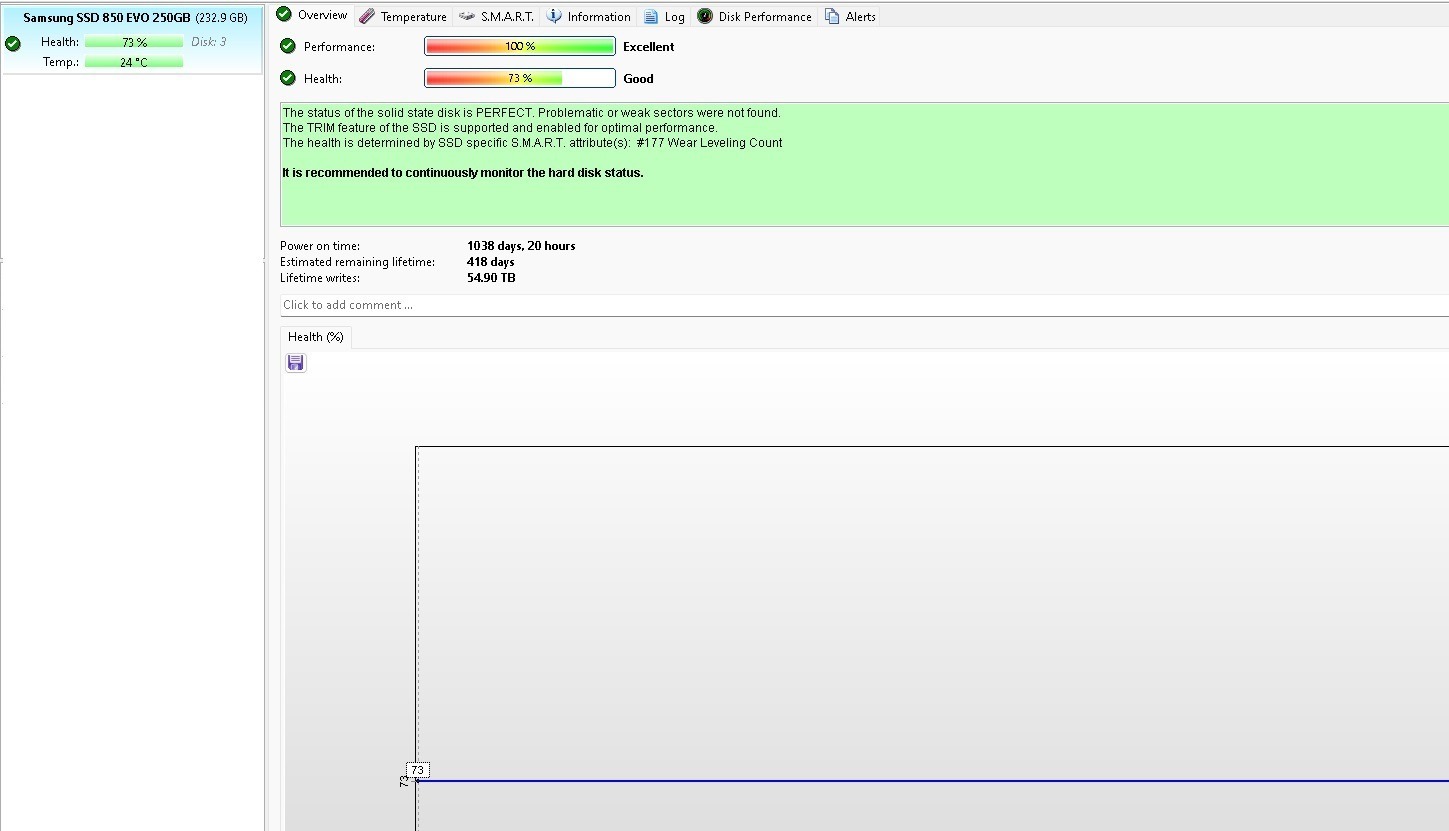Open the Disk Performance tab
Viewport: 1449px width, 831px height.
point(755,16)
